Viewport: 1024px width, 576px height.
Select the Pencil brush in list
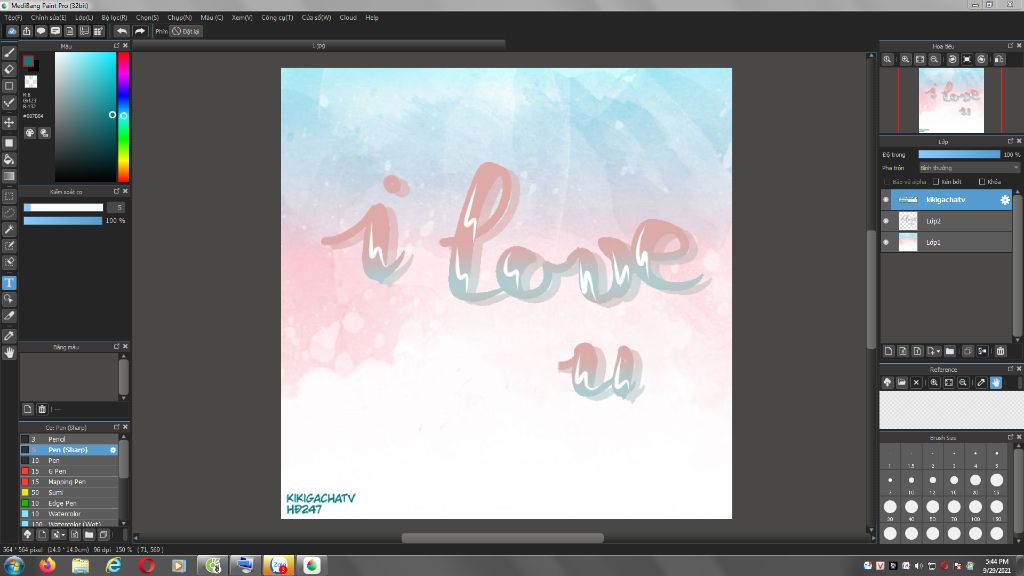point(69,440)
